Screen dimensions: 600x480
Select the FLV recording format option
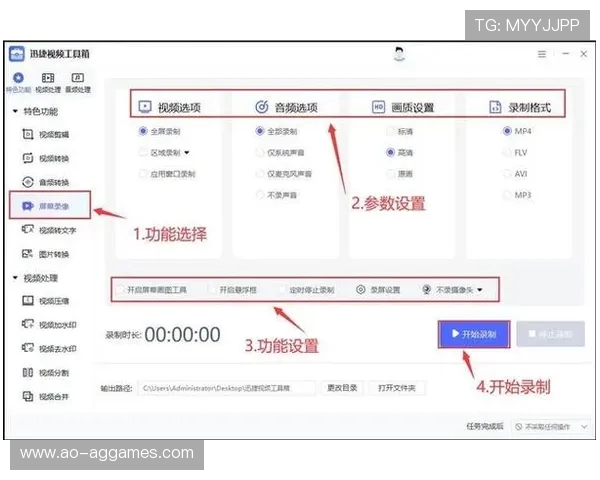[x=506, y=153]
